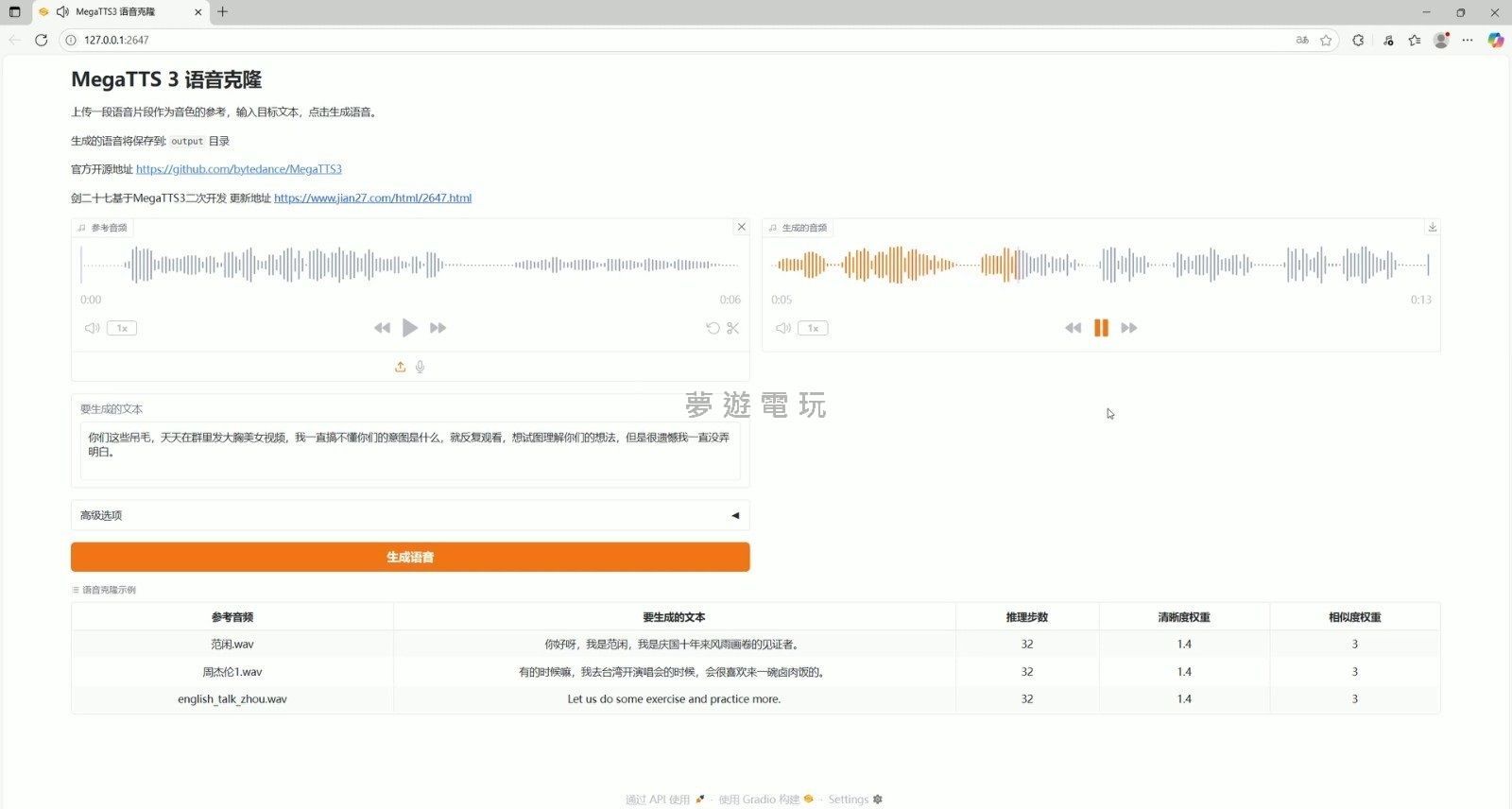The height and width of the screenshot is (809, 1512).
Task: Select the MegaTTS3 语音克隆 browser tab
Action: [118, 11]
